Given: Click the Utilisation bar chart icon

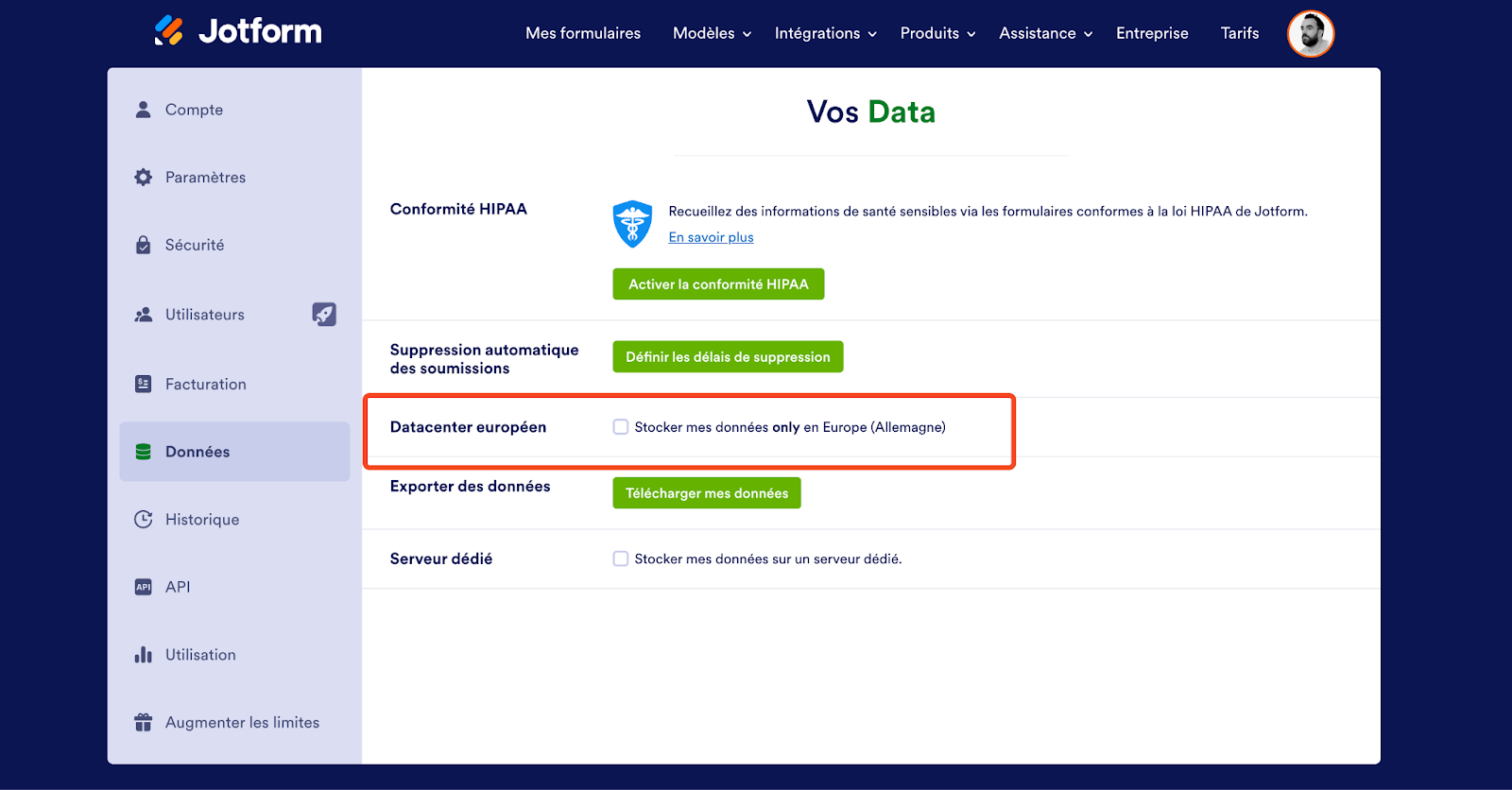Looking at the screenshot, I should point(144,655).
